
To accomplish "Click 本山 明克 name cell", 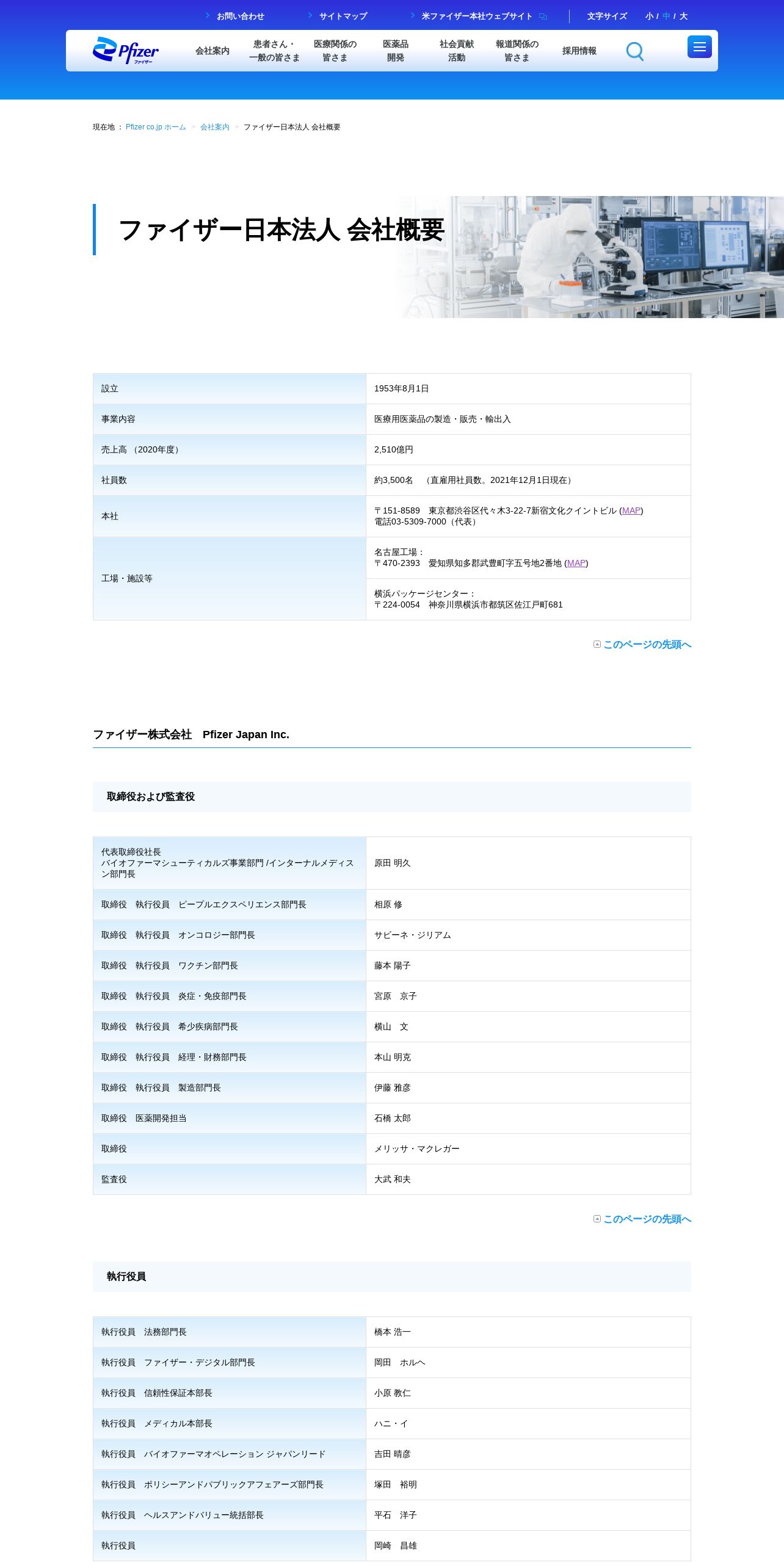I will [x=528, y=1057].
